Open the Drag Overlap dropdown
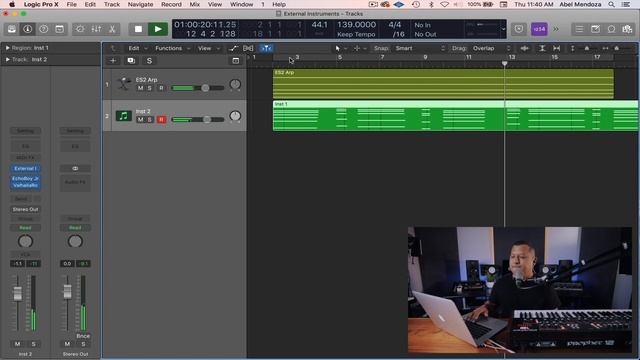This screenshot has height=360, width=640. [491, 48]
